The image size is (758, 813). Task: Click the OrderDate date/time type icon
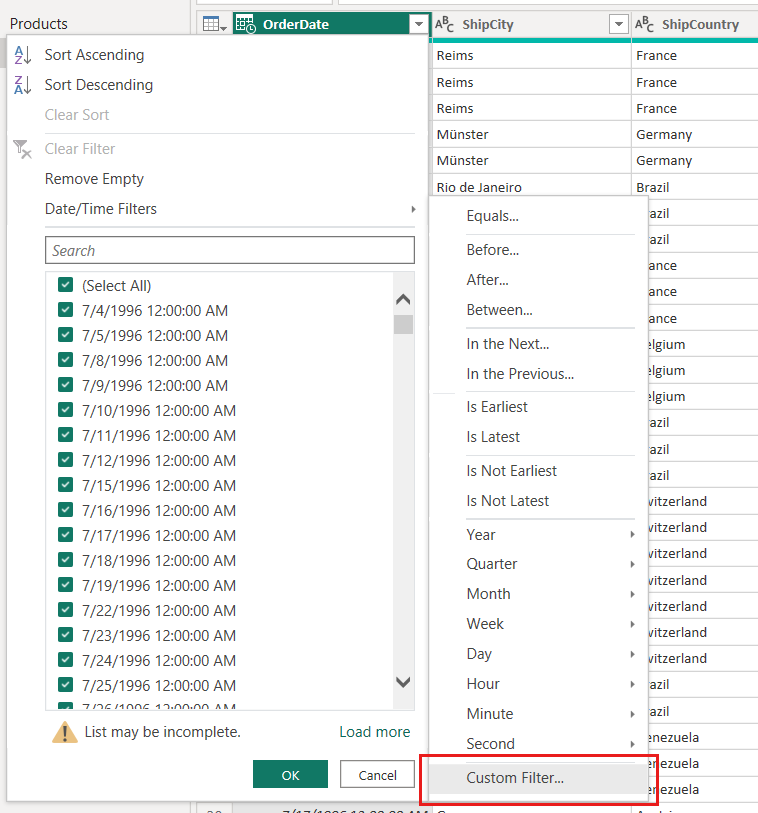pos(246,24)
